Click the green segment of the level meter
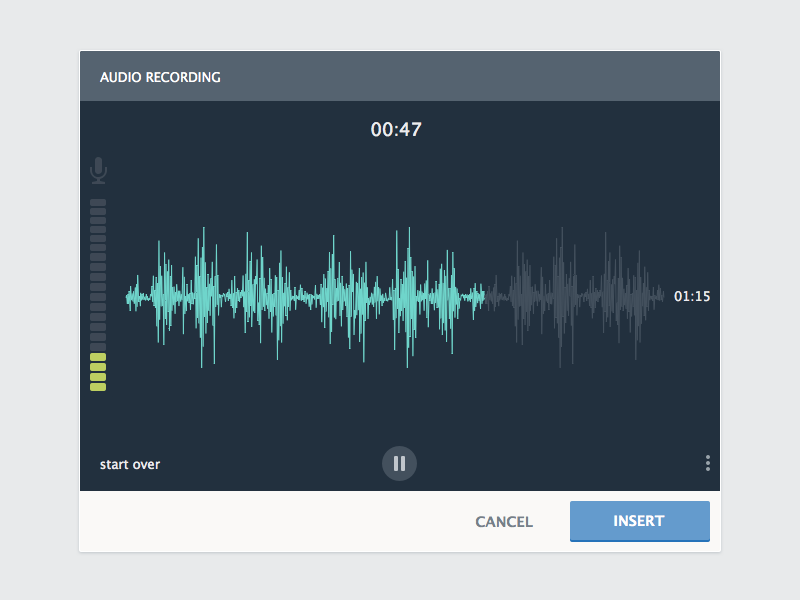Image resolution: width=800 pixels, height=600 pixels. 97,371
